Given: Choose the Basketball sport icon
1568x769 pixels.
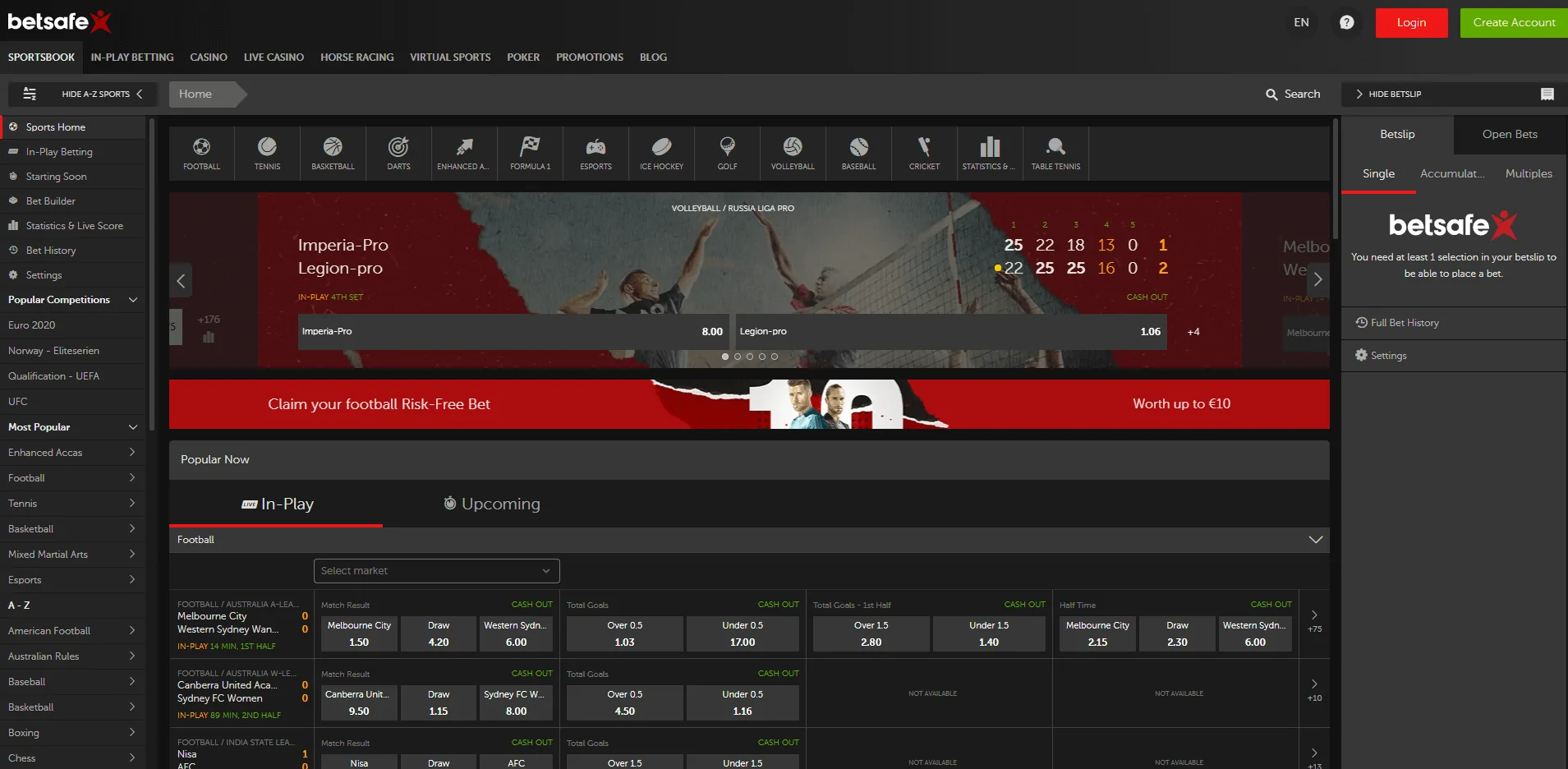Looking at the screenshot, I should [333, 154].
